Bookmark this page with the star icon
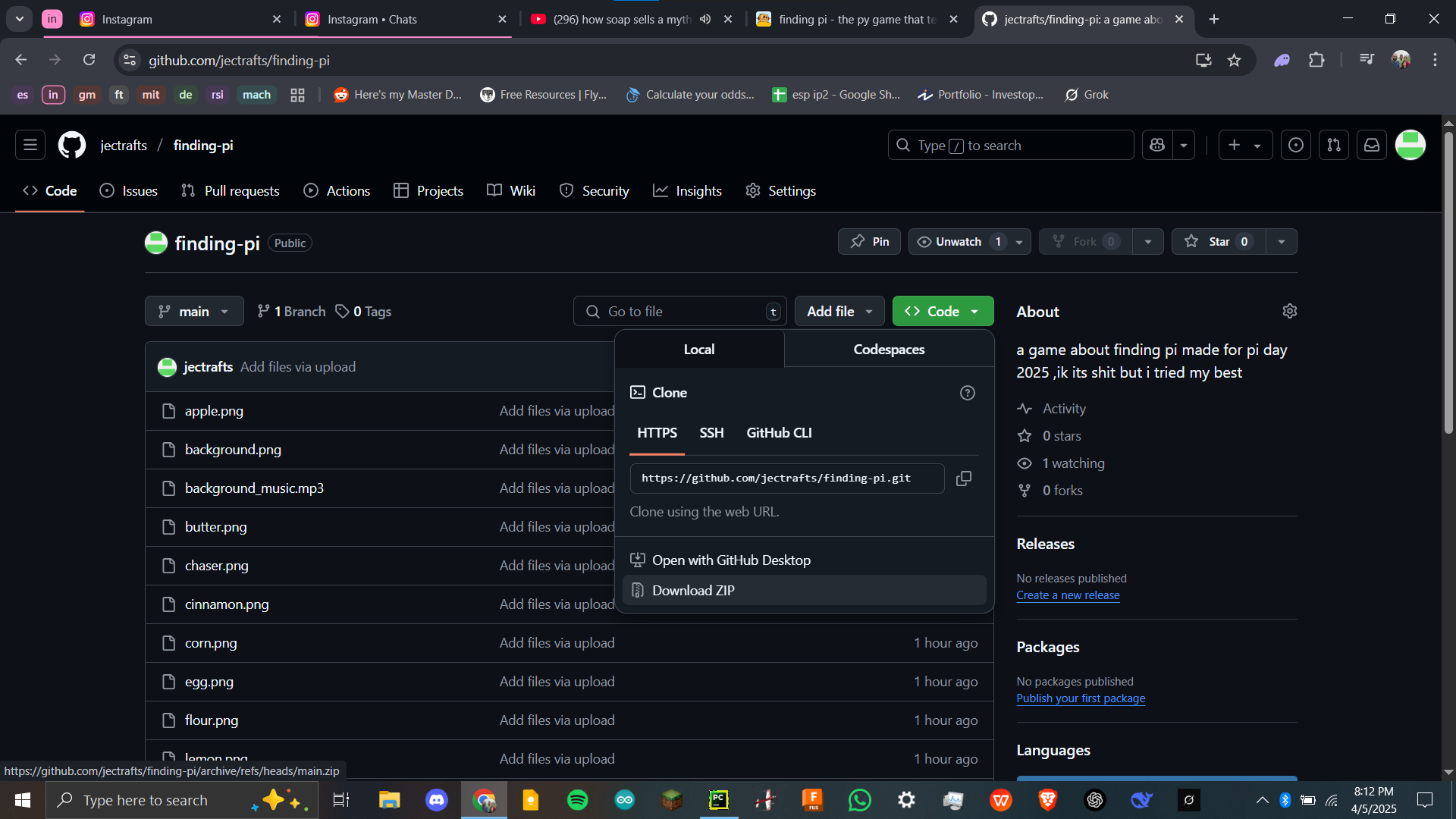Viewport: 1456px width, 819px height. click(1235, 60)
